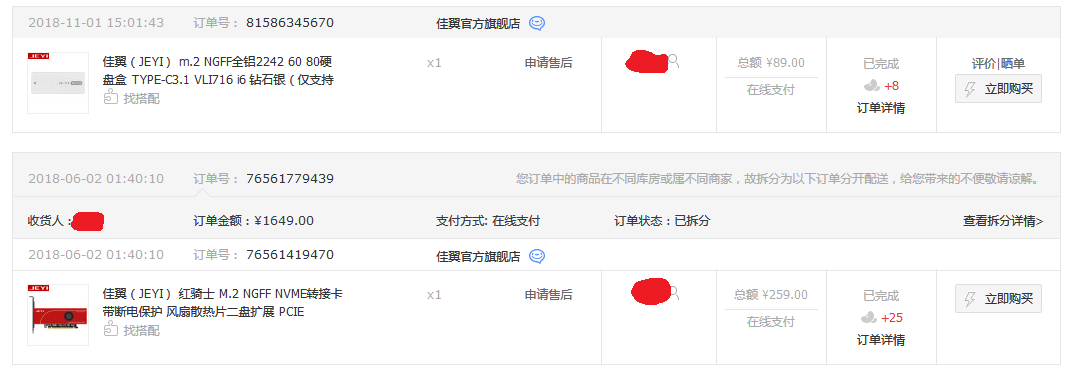
Task: Click the bean points icon showing +25
Action: [x=869, y=318]
